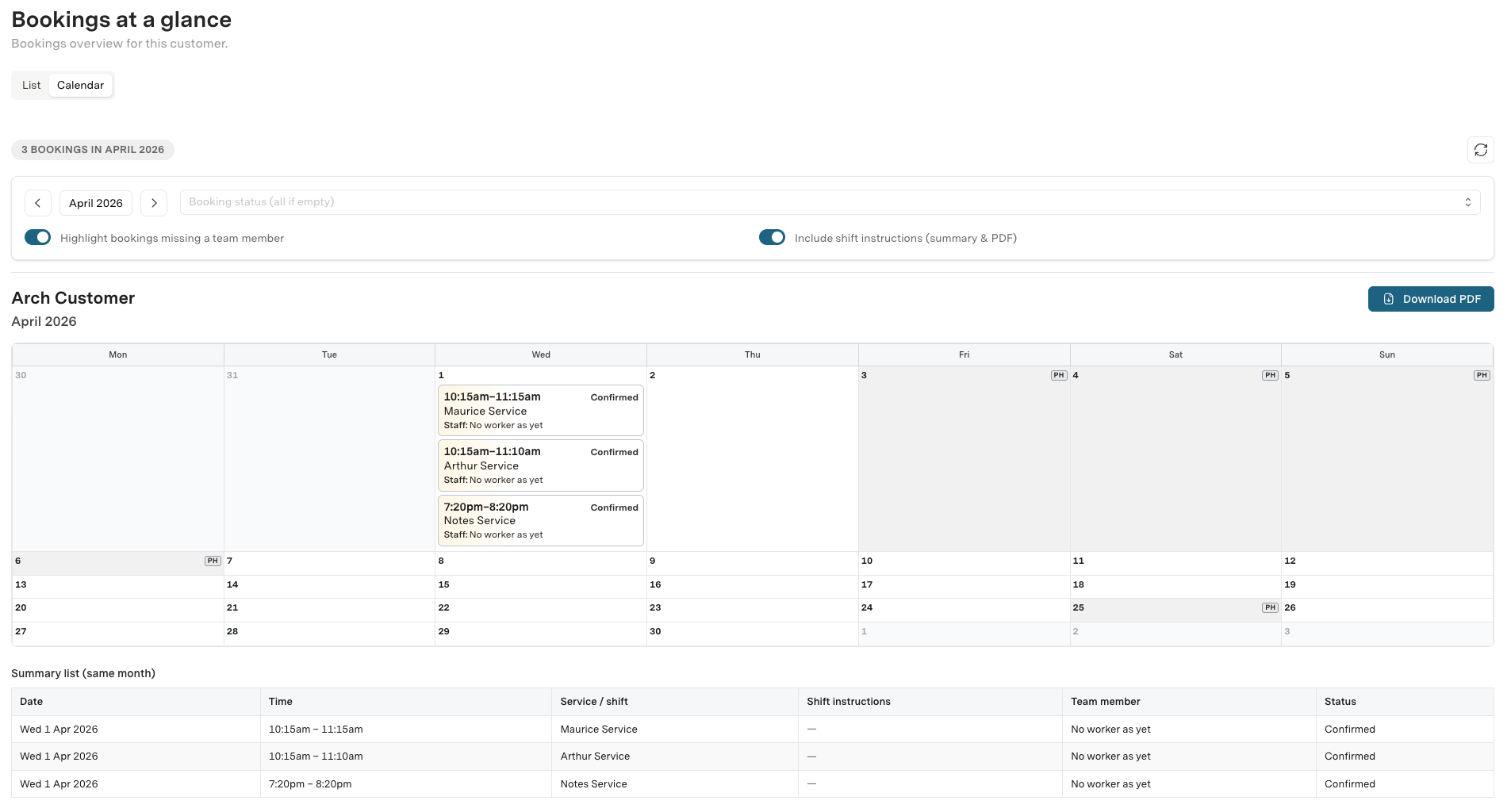
Task: Open the Notes Service 7:20pm booking
Action: [x=540, y=520]
